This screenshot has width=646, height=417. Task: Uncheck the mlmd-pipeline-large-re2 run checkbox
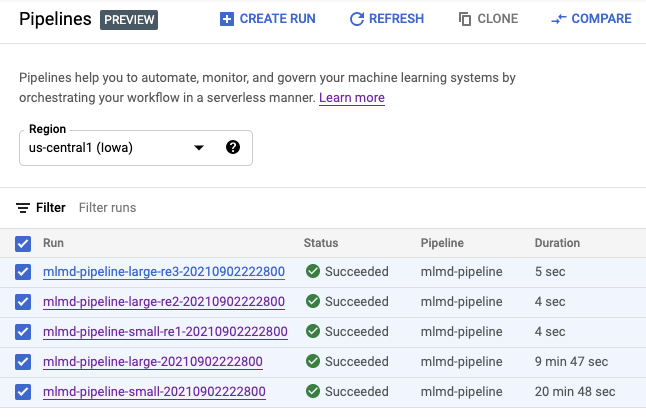pyautogui.click(x=23, y=302)
